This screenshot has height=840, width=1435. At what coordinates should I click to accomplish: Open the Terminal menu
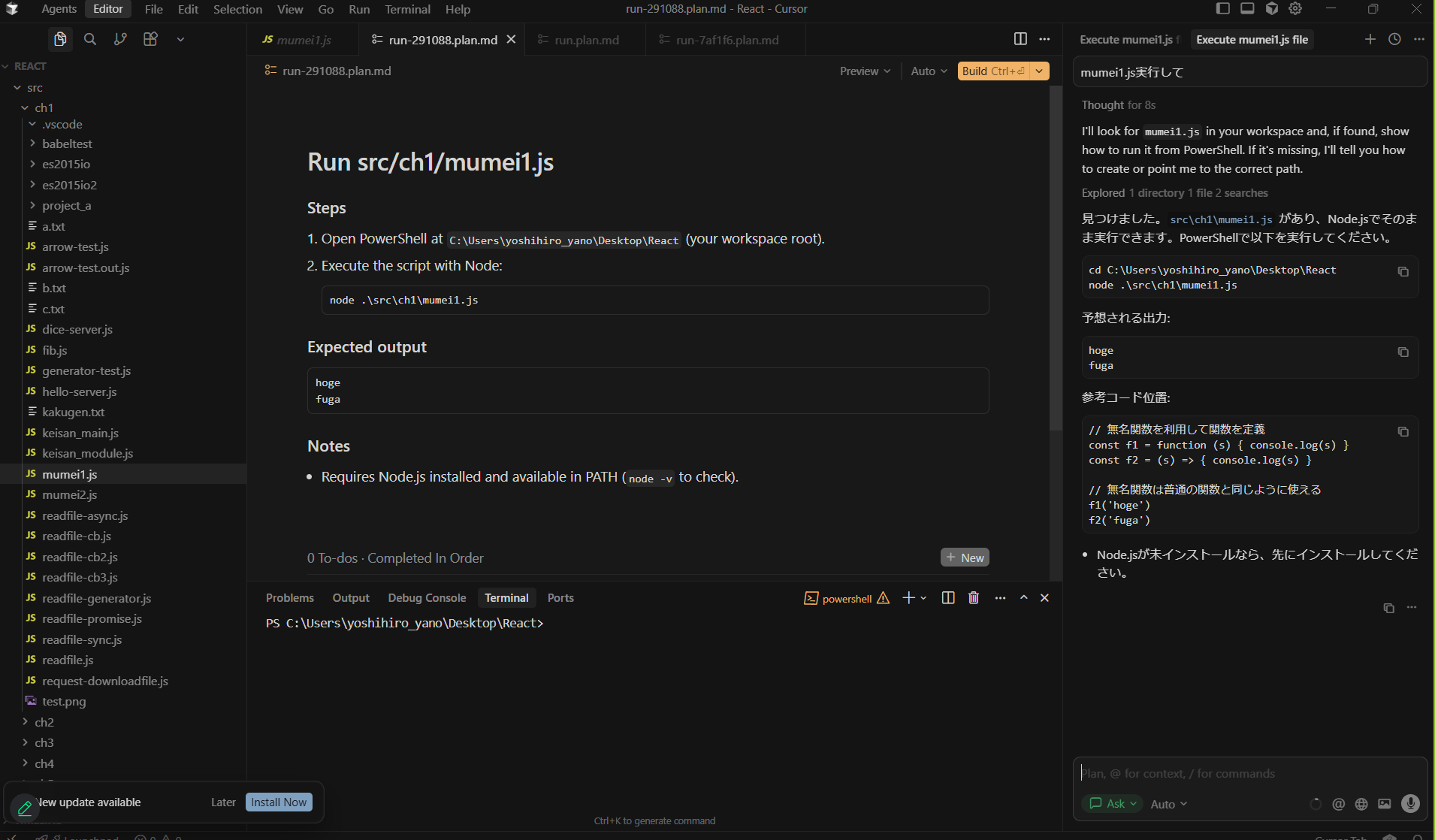pyautogui.click(x=407, y=9)
